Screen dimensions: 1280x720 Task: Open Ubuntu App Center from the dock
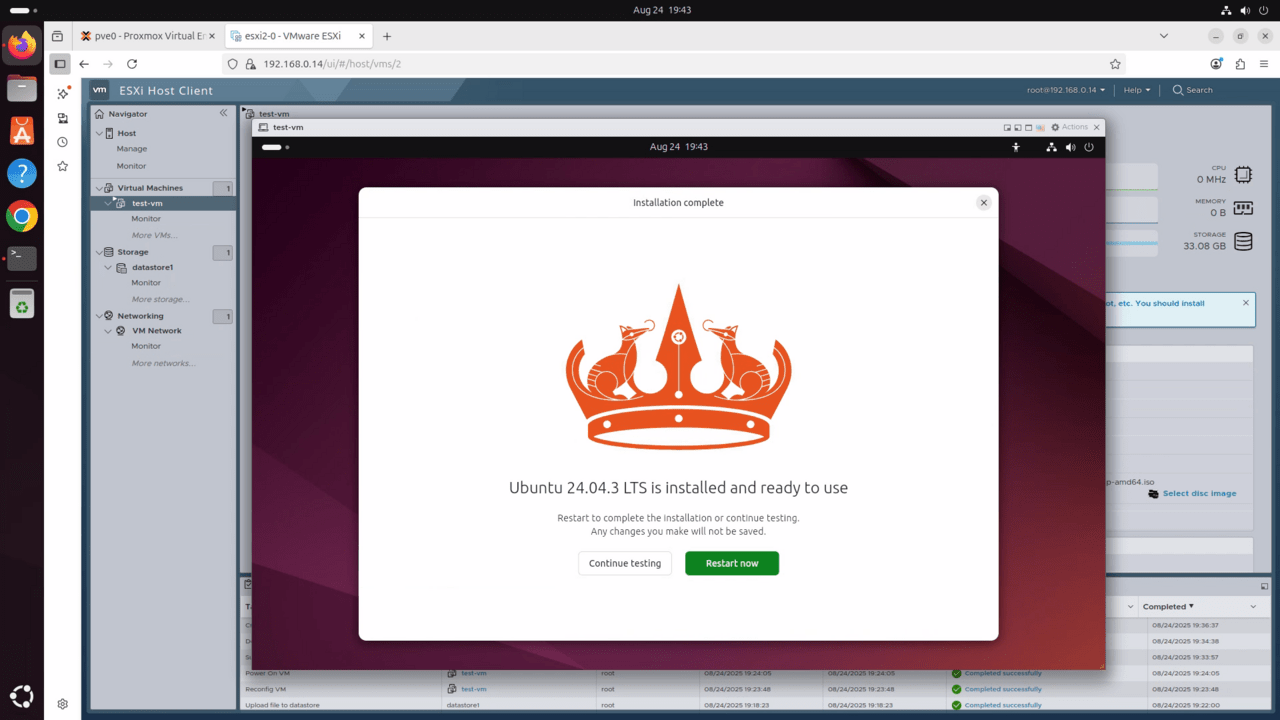22,130
